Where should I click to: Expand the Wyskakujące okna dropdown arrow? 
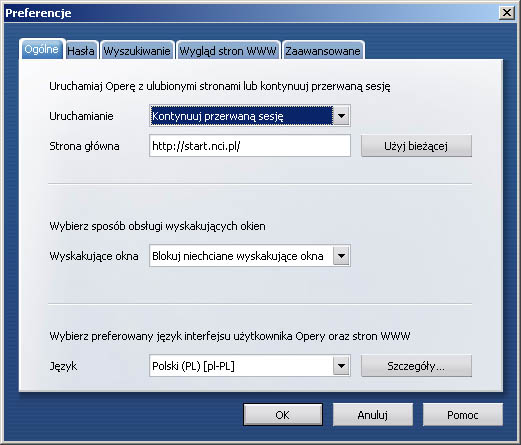click(x=341, y=256)
